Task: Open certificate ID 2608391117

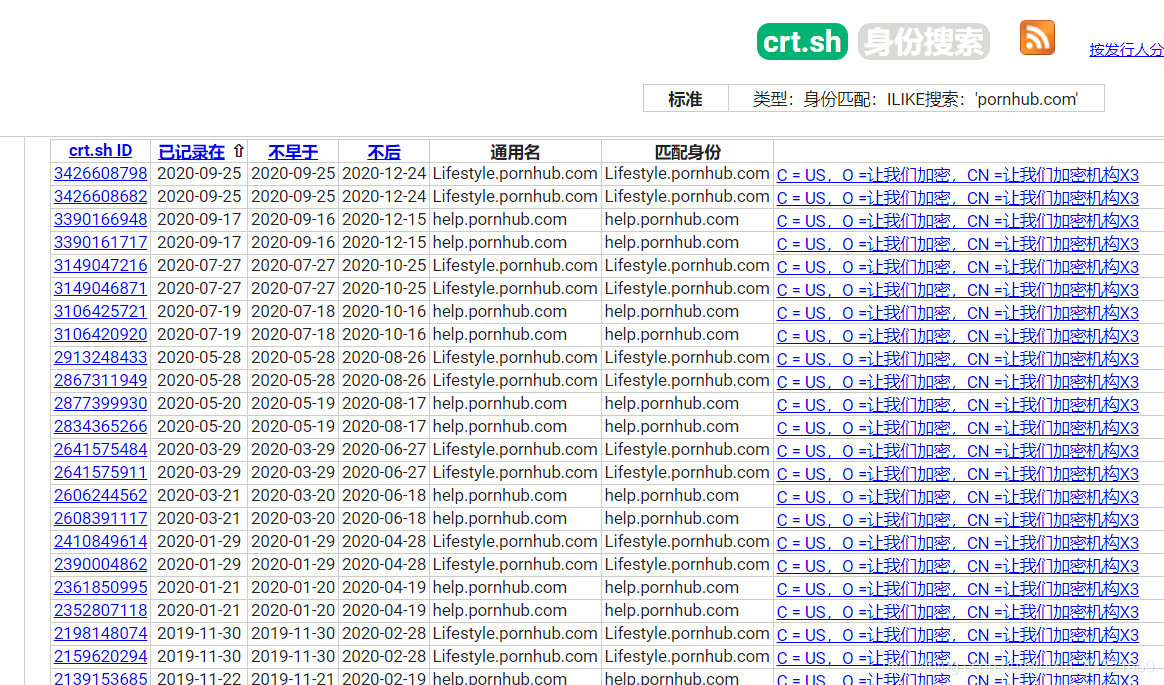Action: click(100, 519)
